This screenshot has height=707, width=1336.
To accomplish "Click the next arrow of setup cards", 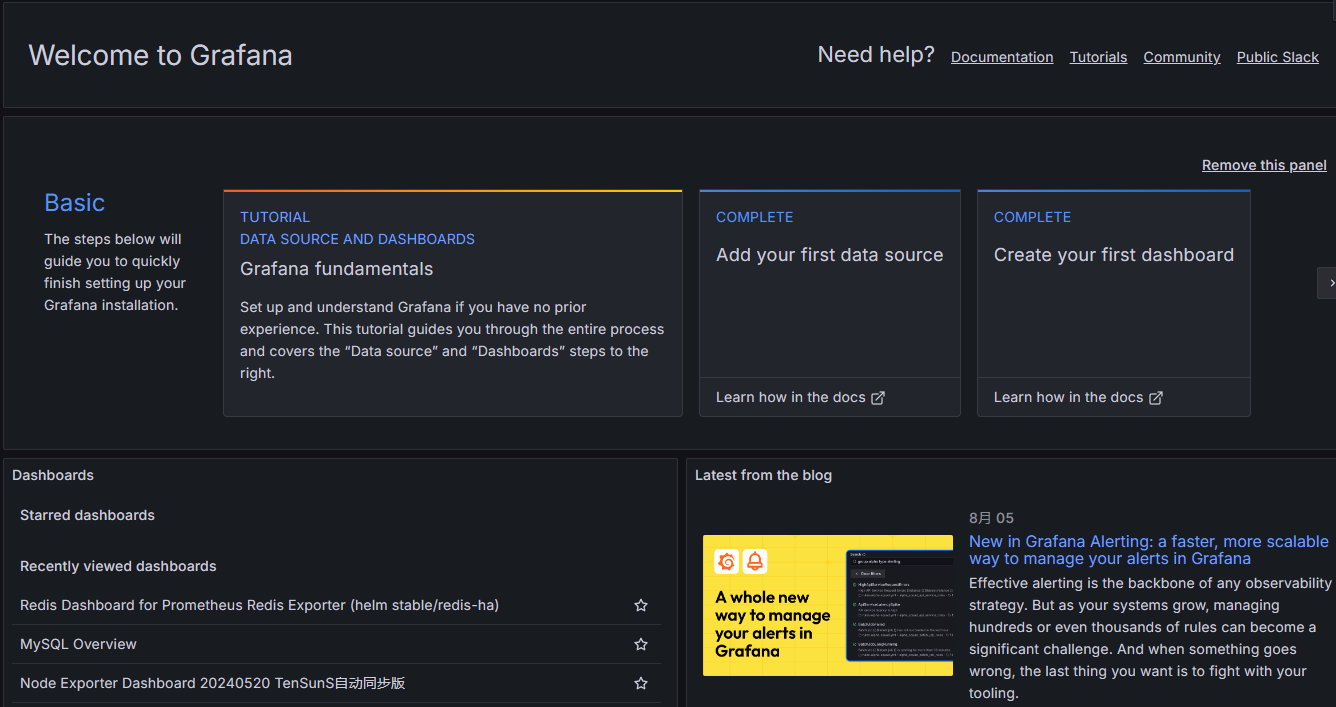I will point(1327,283).
